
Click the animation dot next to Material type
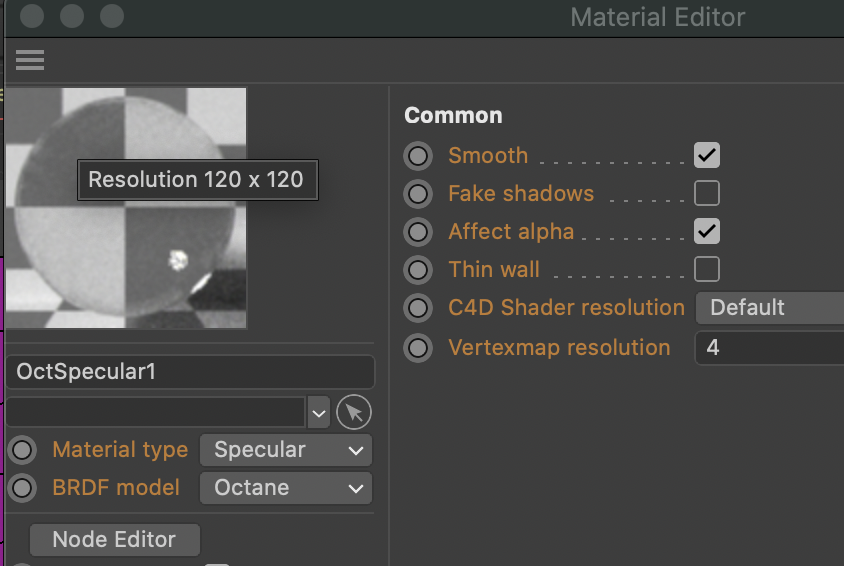[x=22, y=450]
